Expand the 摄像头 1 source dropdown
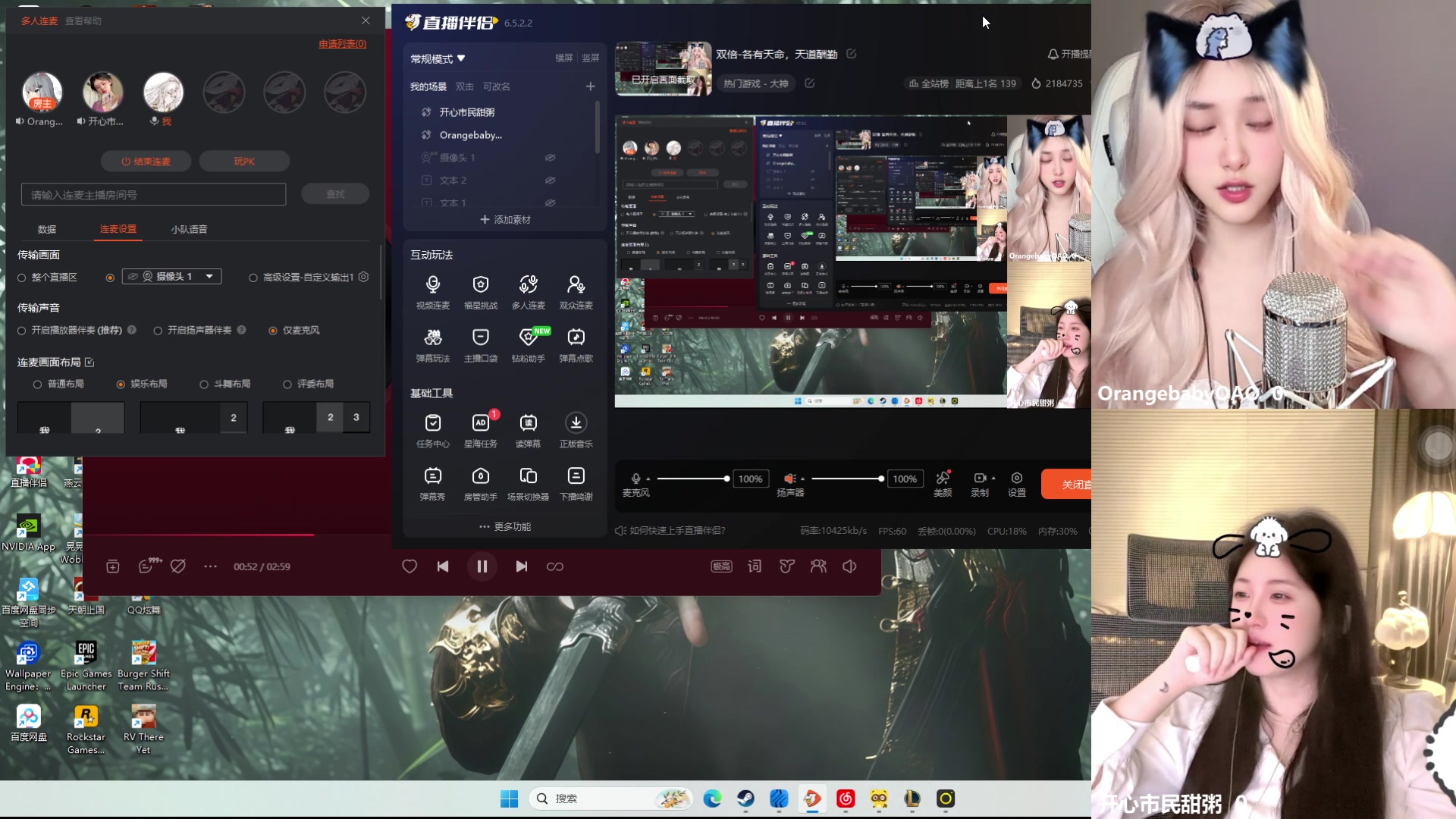The height and width of the screenshot is (819, 1456). pyautogui.click(x=209, y=277)
